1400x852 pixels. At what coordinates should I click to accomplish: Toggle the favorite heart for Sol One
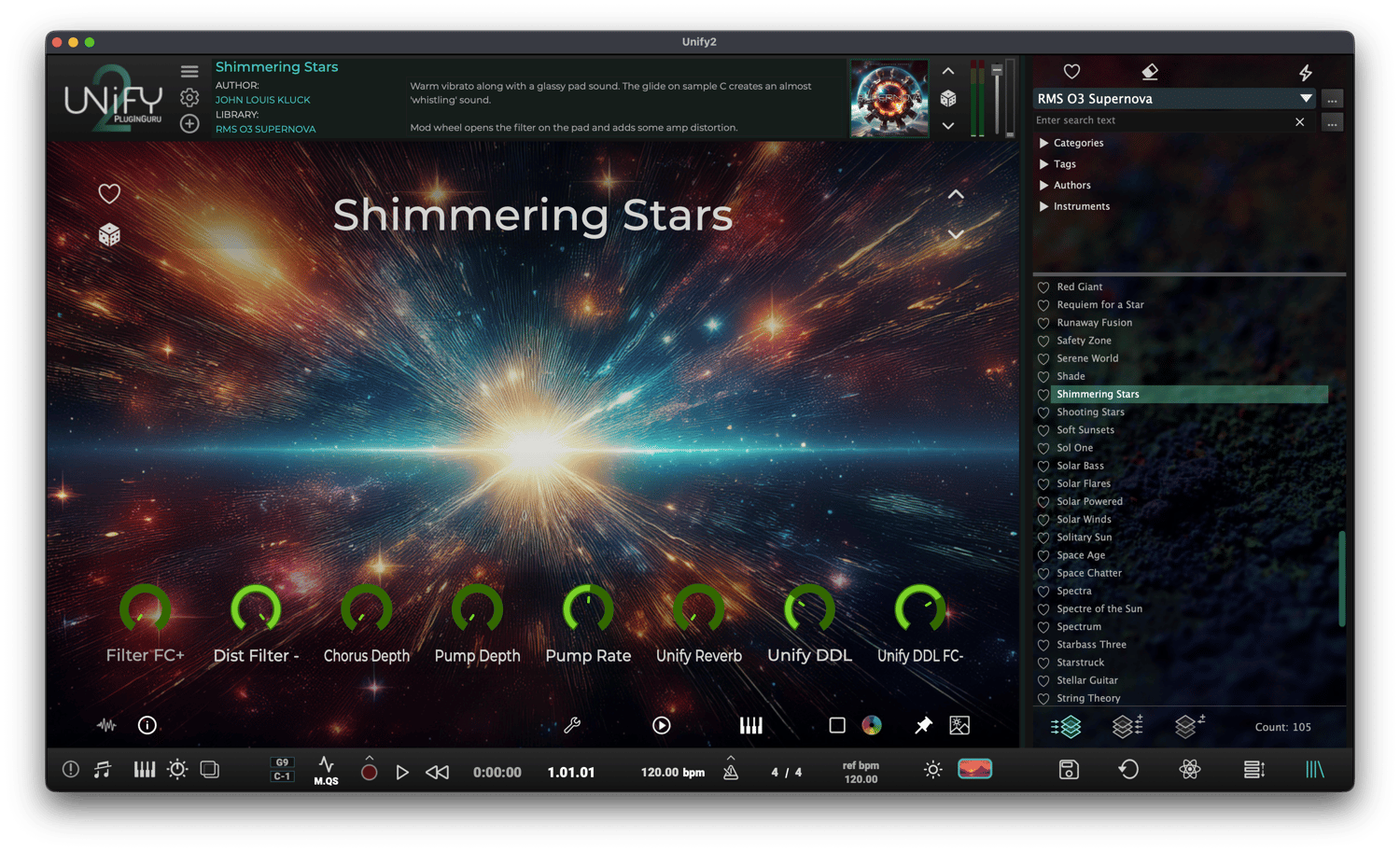point(1043,449)
